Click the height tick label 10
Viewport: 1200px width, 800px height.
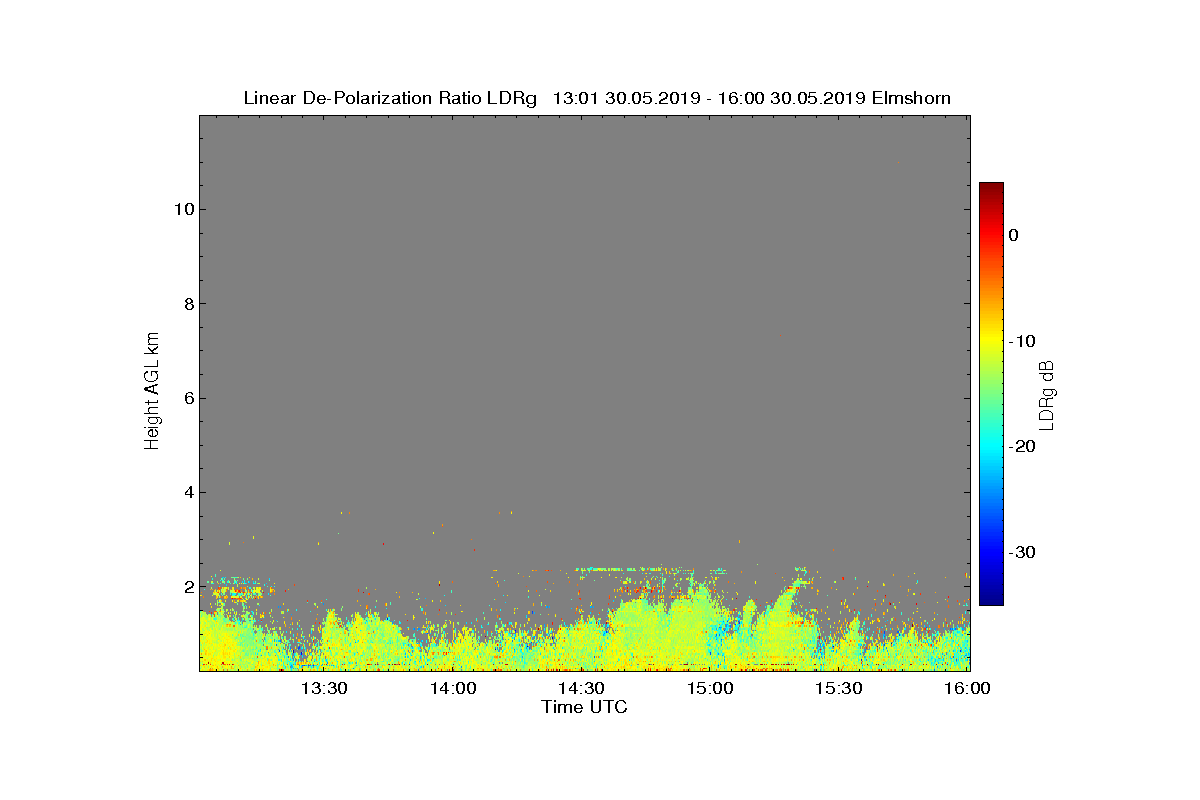[x=183, y=209]
